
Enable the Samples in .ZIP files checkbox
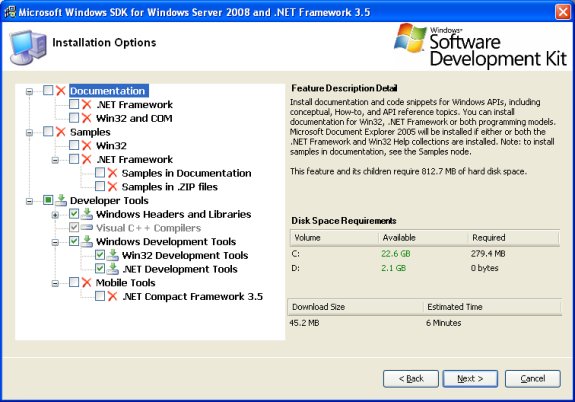[100, 186]
